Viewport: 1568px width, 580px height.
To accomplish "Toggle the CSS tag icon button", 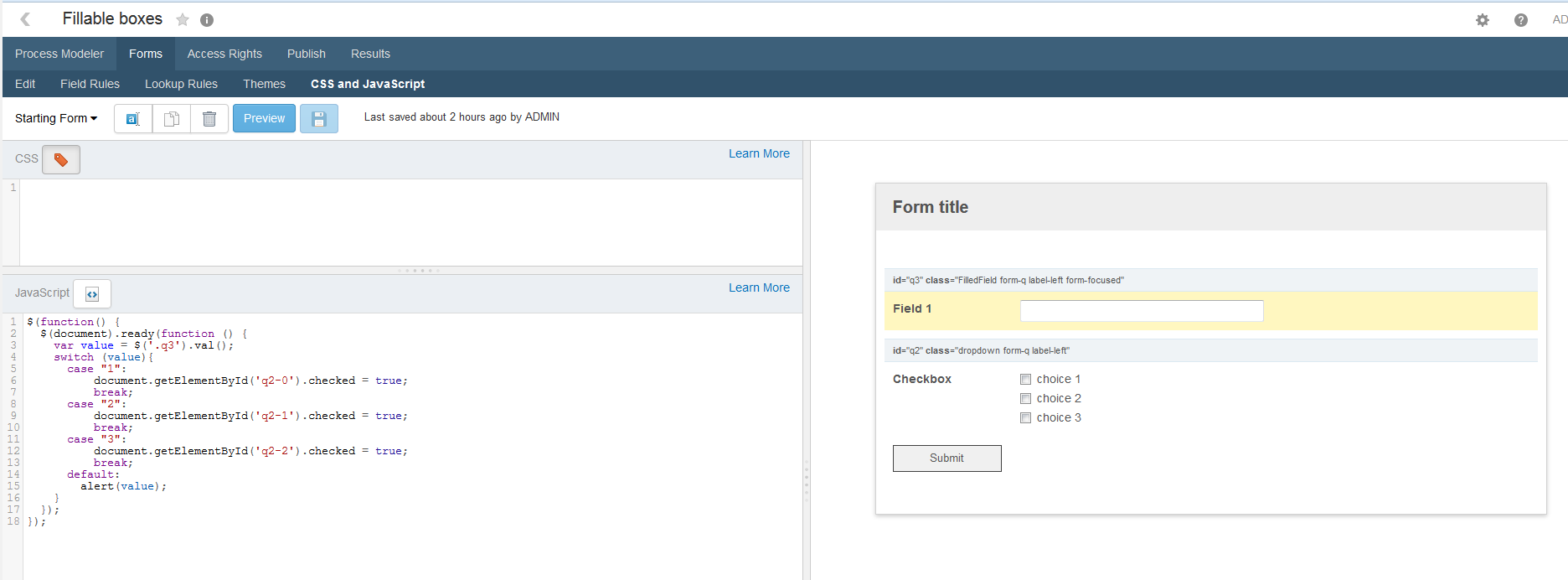I will (x=61, y=159).
